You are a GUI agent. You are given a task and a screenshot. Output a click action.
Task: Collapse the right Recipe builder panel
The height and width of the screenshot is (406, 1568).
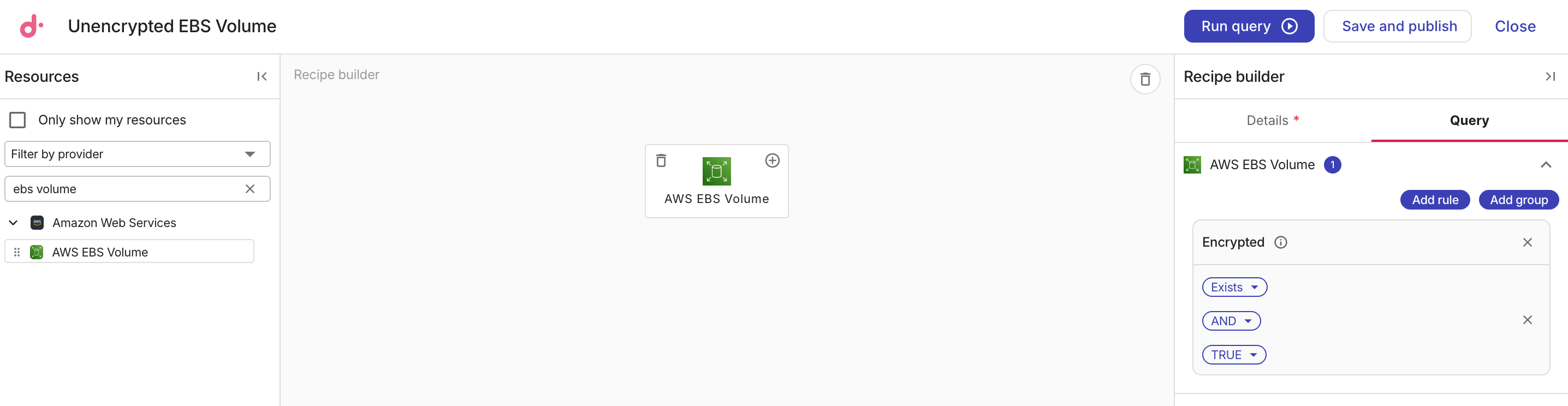click(1550, 77)
